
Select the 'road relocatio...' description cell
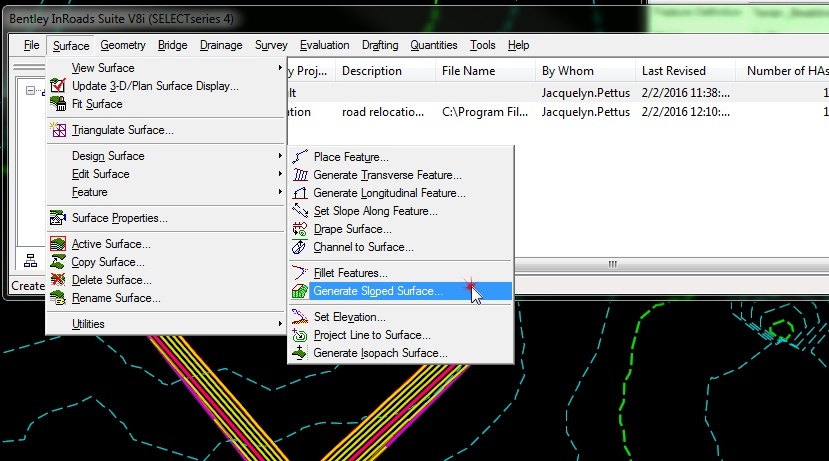pos(383,112)
